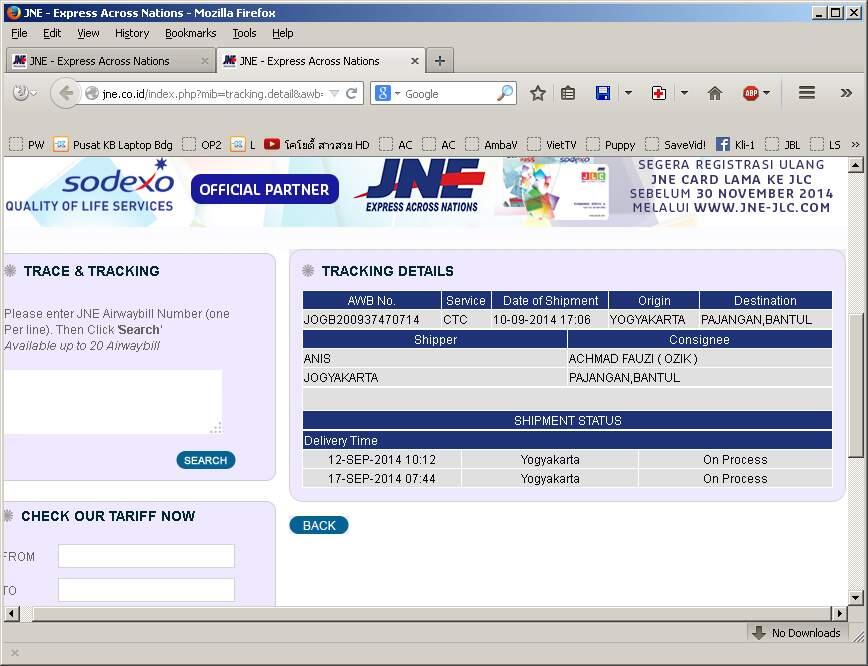The width and height of the screenshot is (868, 666).
Task: Click the TO tariff input field
Action: [146, 590]
